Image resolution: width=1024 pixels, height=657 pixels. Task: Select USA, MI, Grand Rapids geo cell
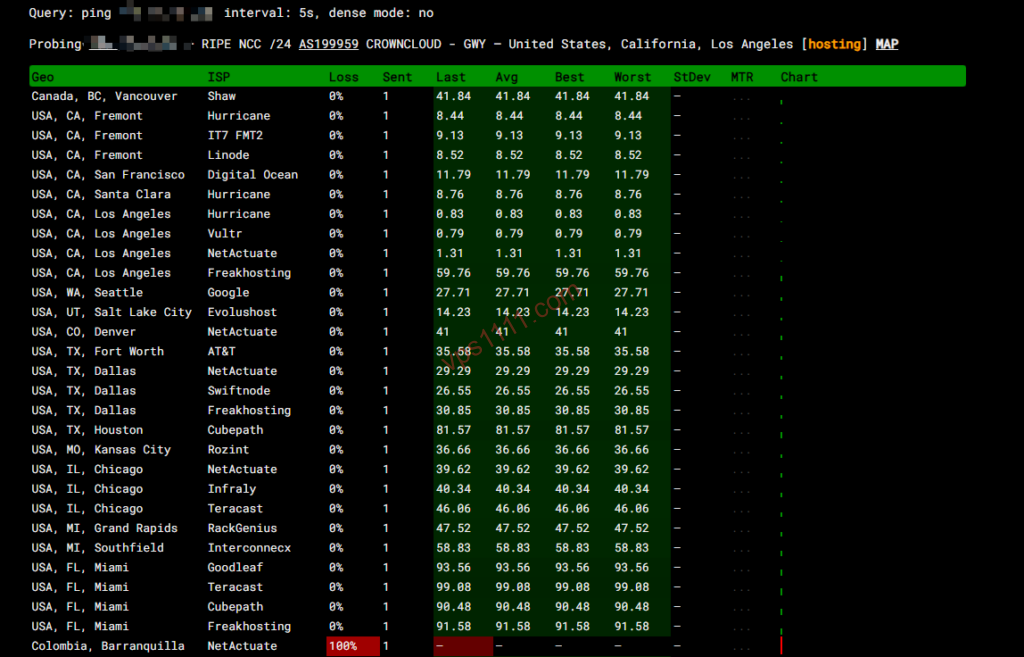tap(104, 528)
